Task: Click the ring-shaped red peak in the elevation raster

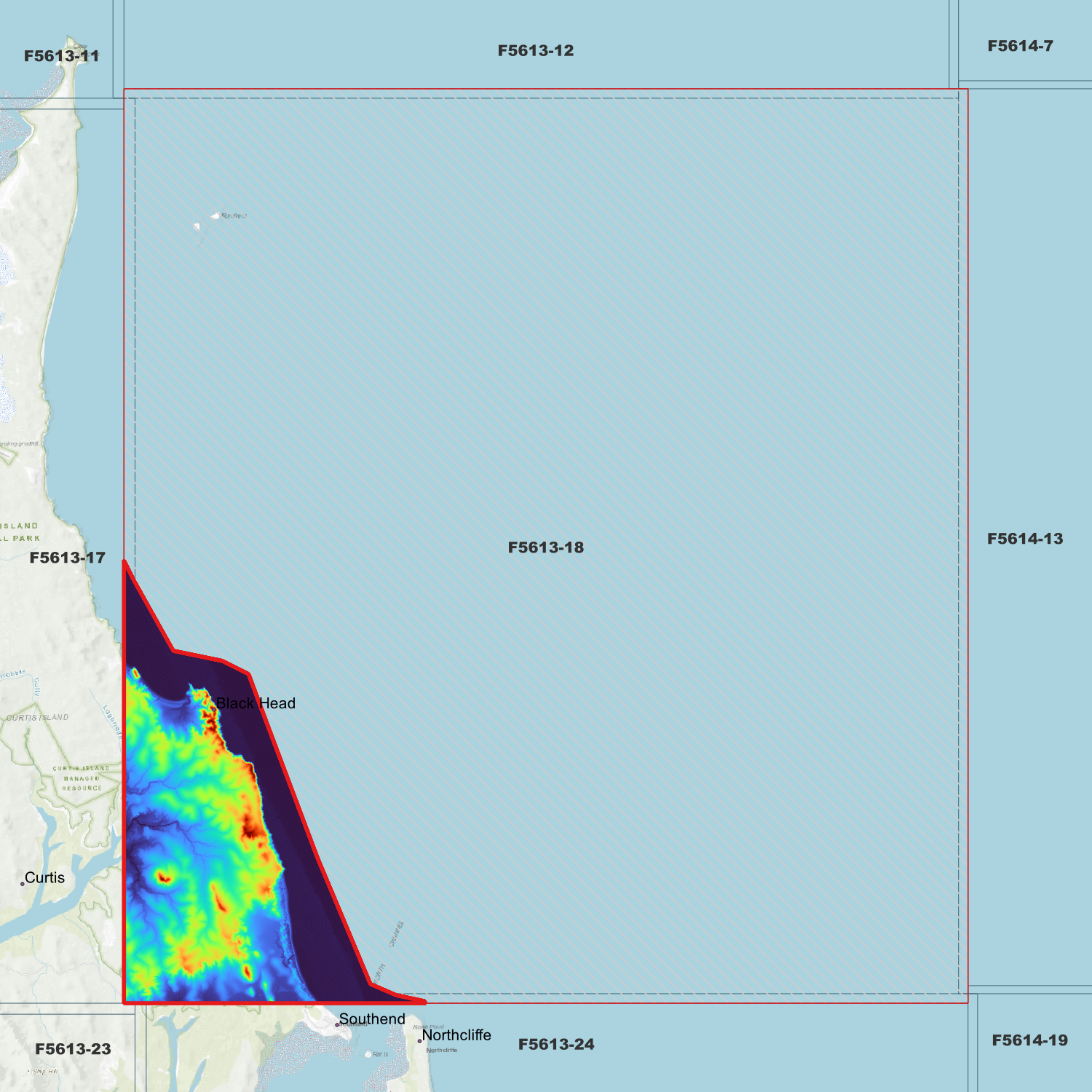Action: click(163, 878)
